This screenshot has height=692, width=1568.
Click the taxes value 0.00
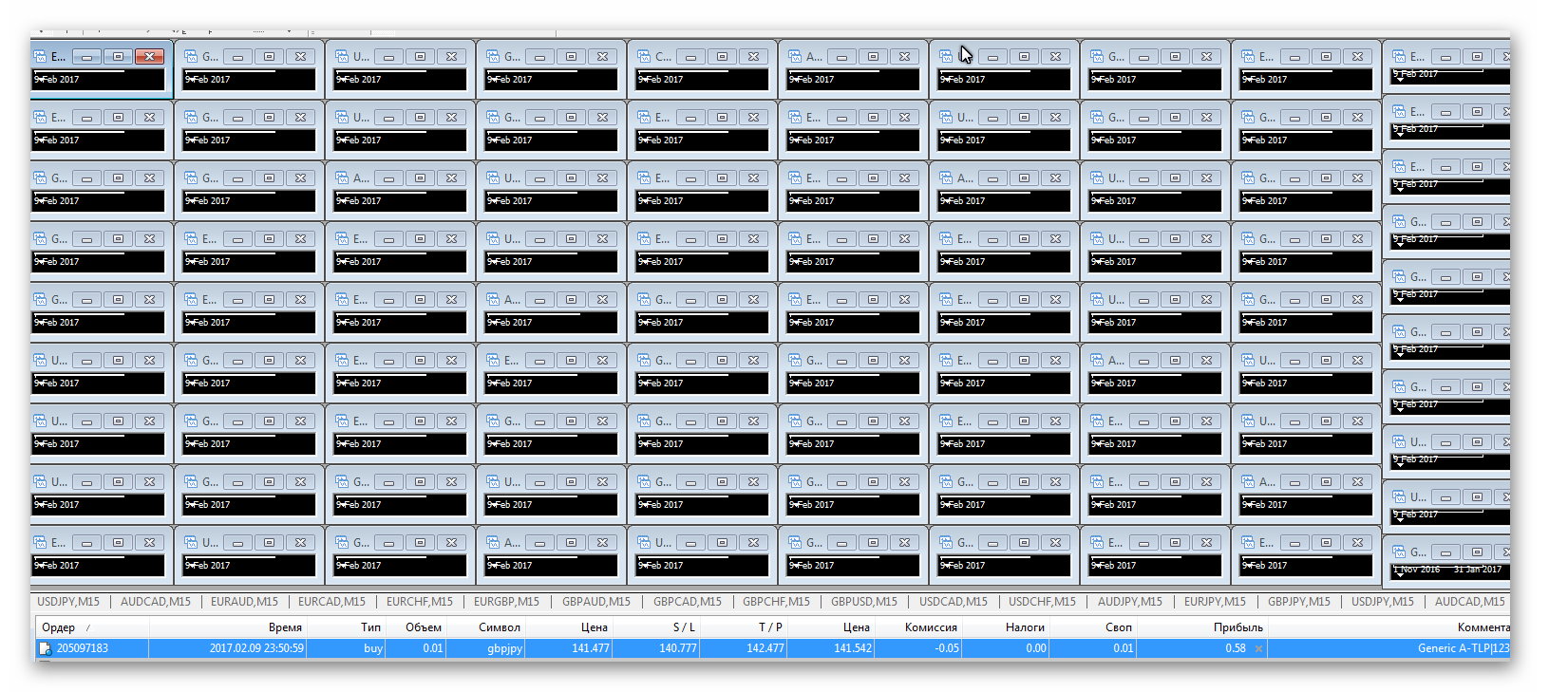(1035, 648)
